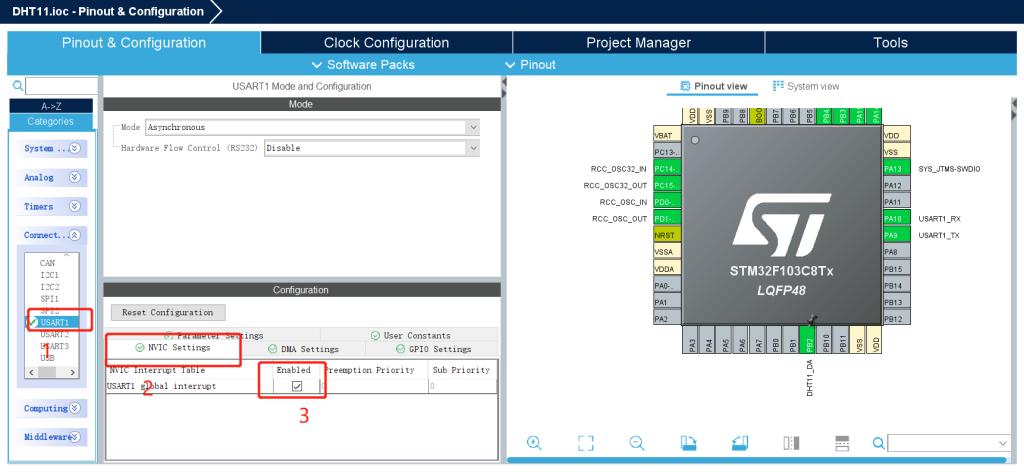Select pin PB2 on the chip
Viewport: 1024px width, 472px height.
[808, 339]
